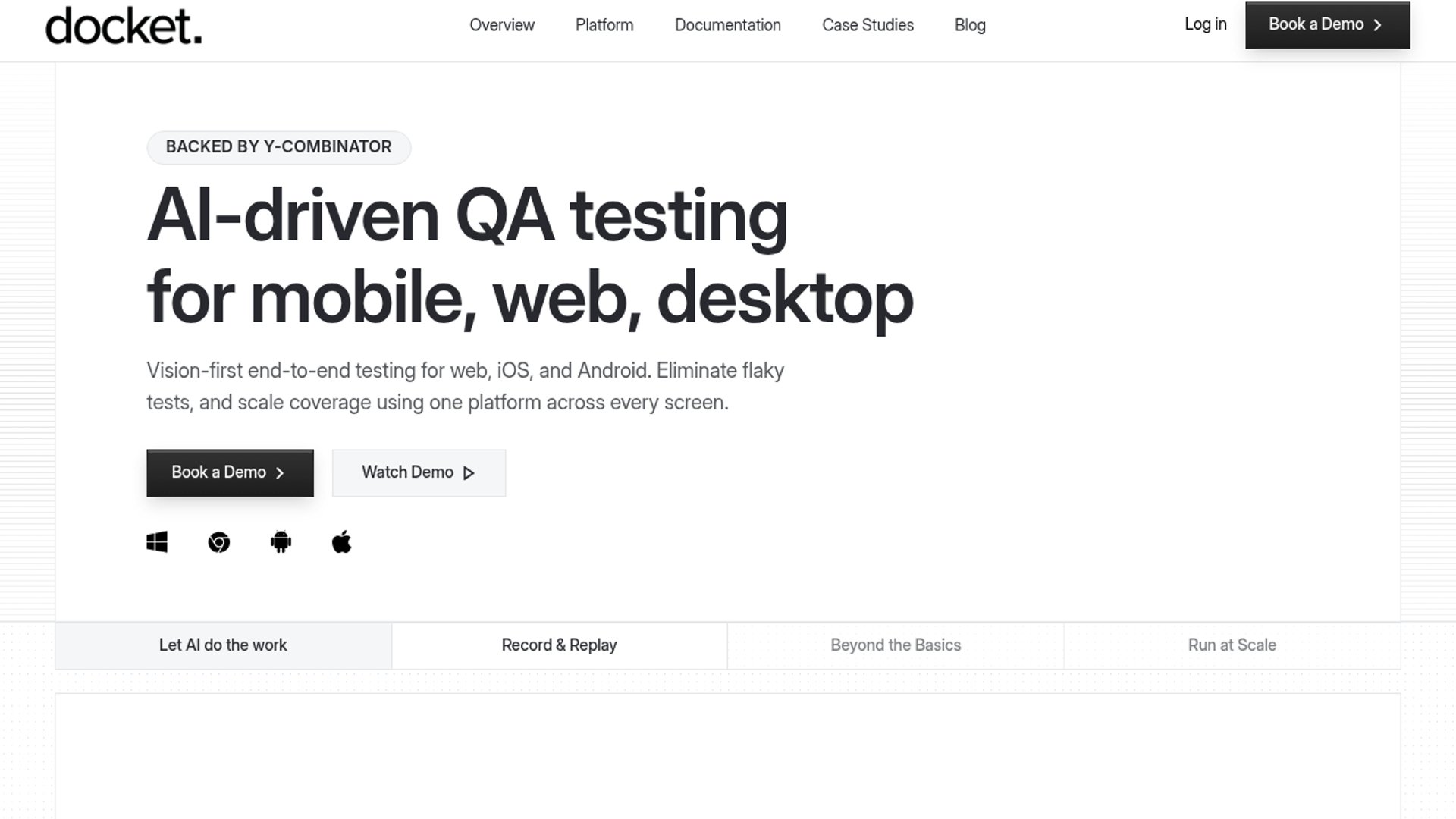This screenshot has height=819, width=1456.
Task: Open the Platform navigation item
Action: coord(604,25)
